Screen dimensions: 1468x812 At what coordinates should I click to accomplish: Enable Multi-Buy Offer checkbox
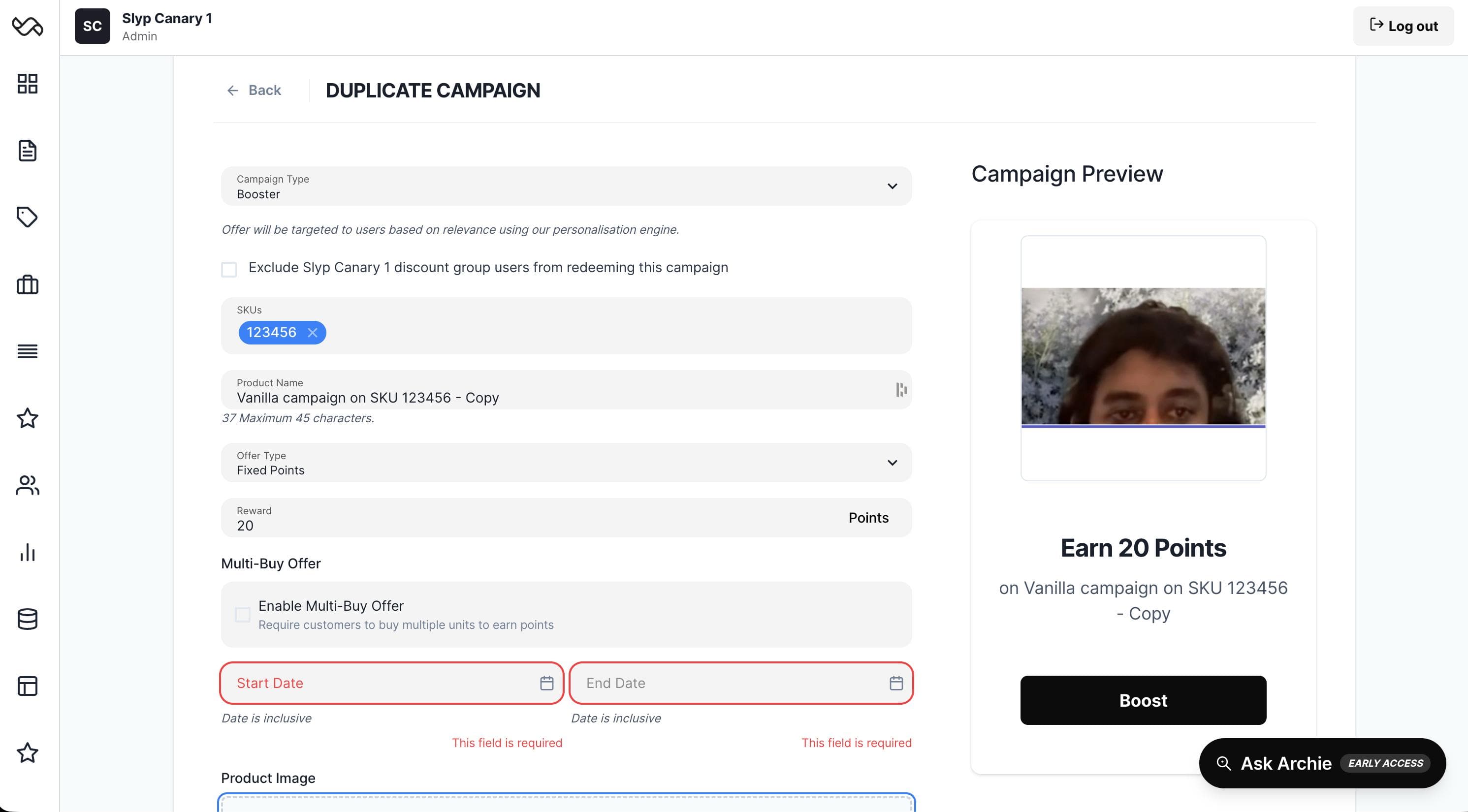pyautogui.click(x=242, y=614)
